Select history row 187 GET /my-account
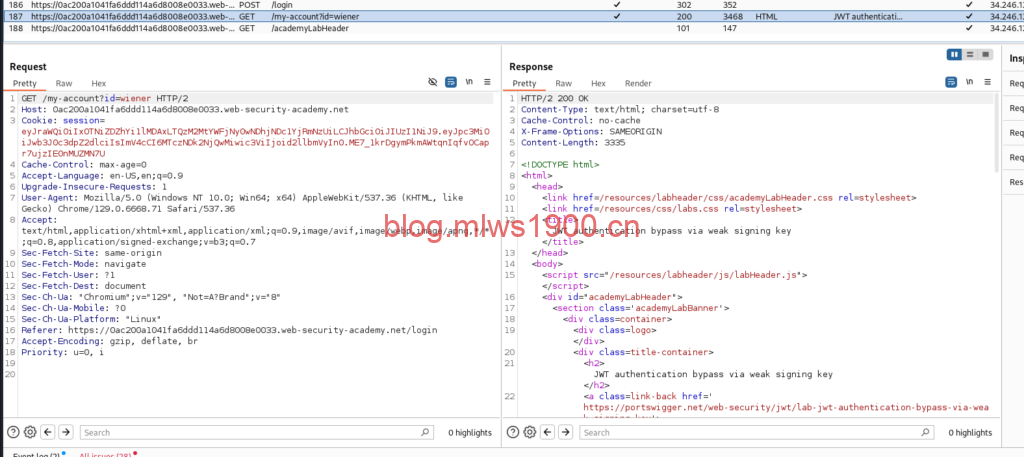Viewport: 1024px width, 457px height. click(x=512, y=16)
